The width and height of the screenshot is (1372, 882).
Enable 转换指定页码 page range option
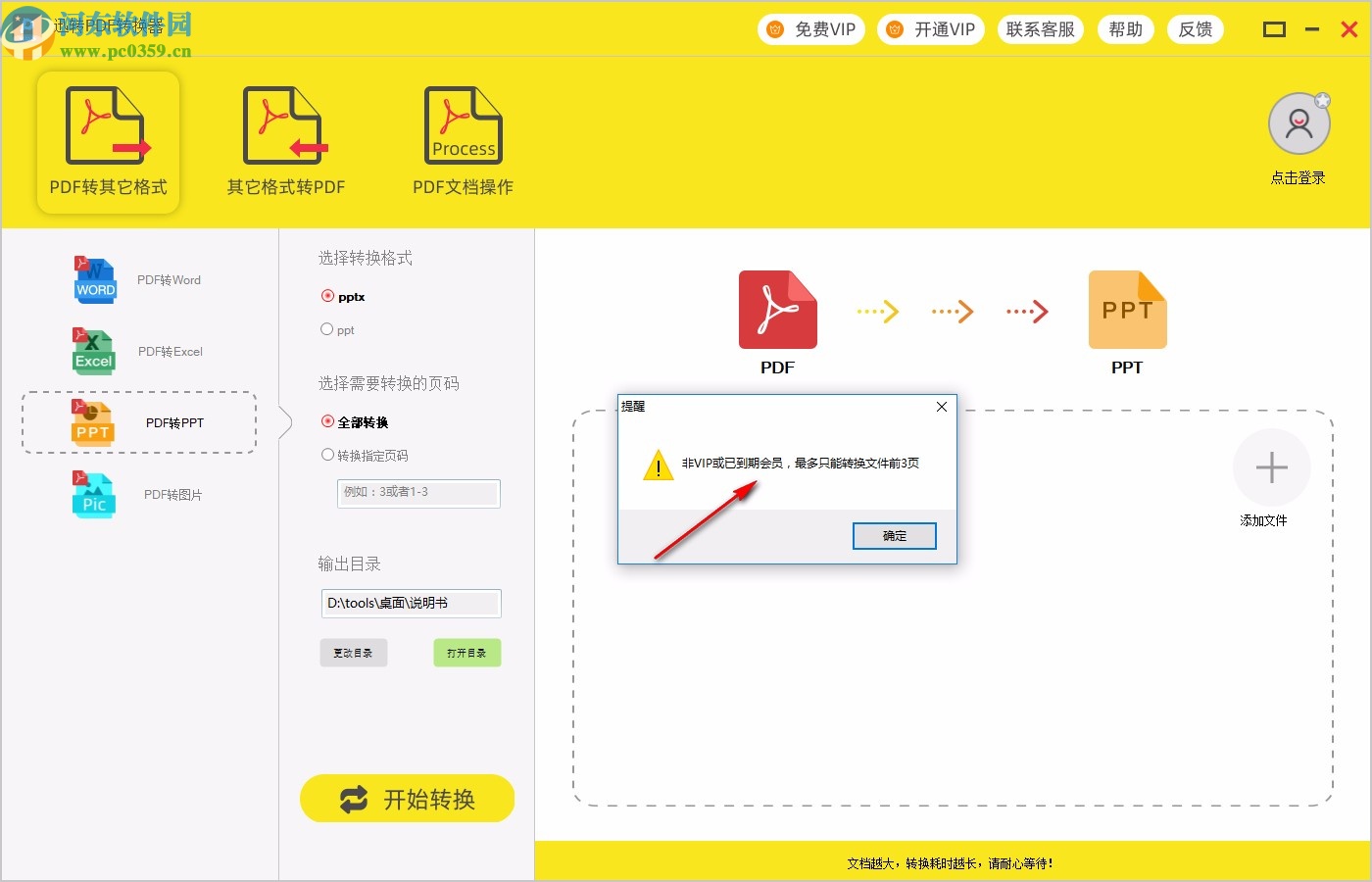click(x=328, y=455)
